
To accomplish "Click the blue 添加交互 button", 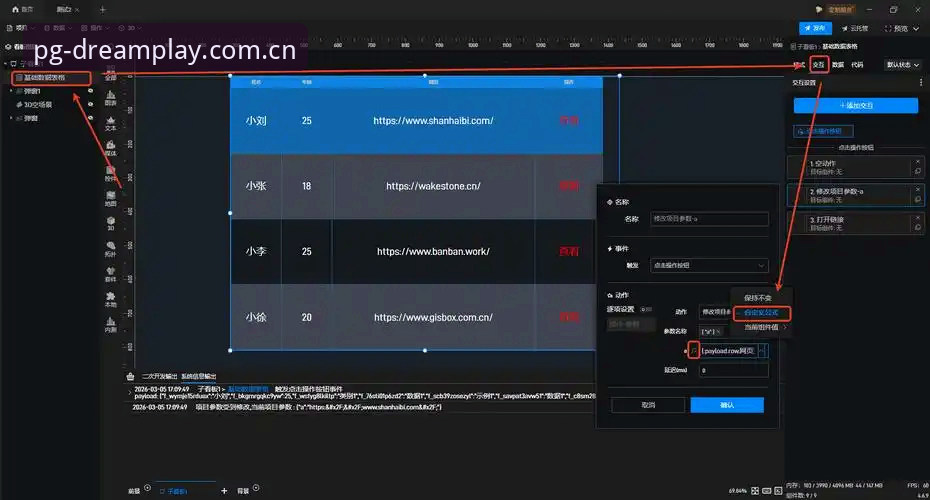I will 856,106.
